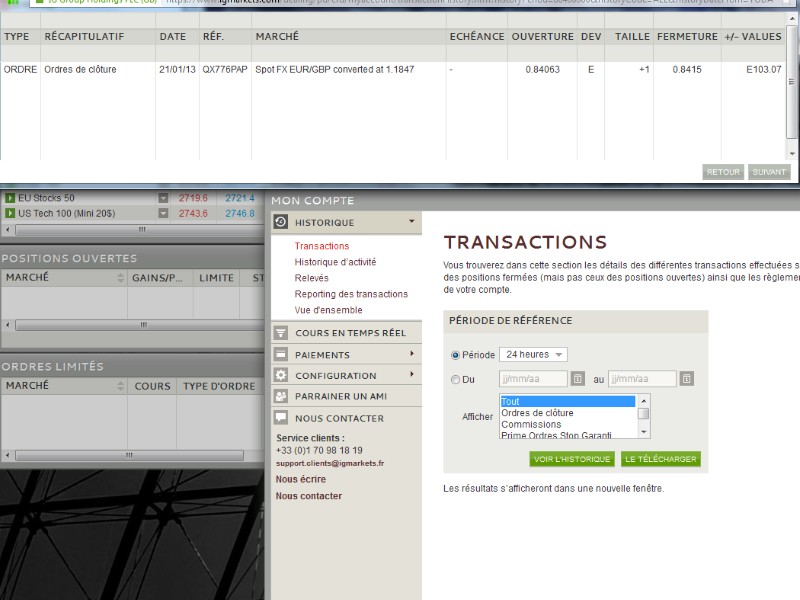This screenshot has height=600, width=800.
Task: Click the Nous contacter link under Service clients
Action: [x=309, y=496]
